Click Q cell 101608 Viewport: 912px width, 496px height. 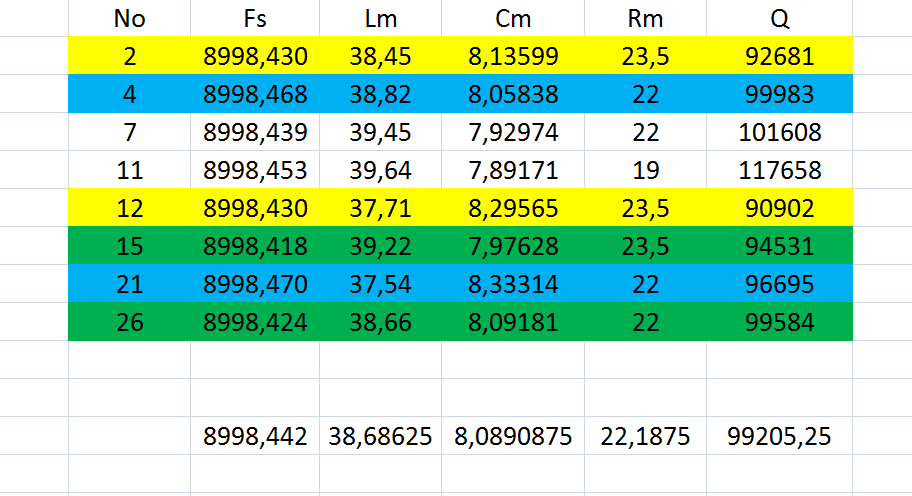pyautogui.click(x=779, y=132)
